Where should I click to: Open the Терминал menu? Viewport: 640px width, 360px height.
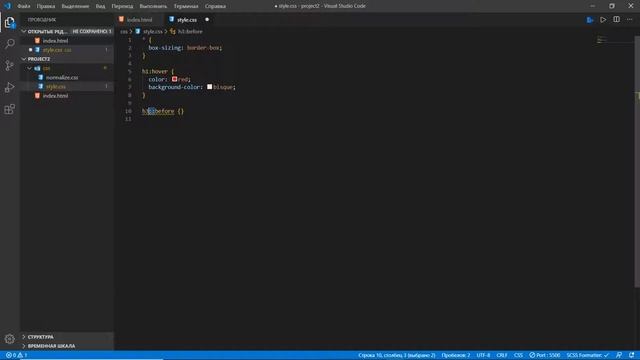pyautogui.click(x=186, y=6)
